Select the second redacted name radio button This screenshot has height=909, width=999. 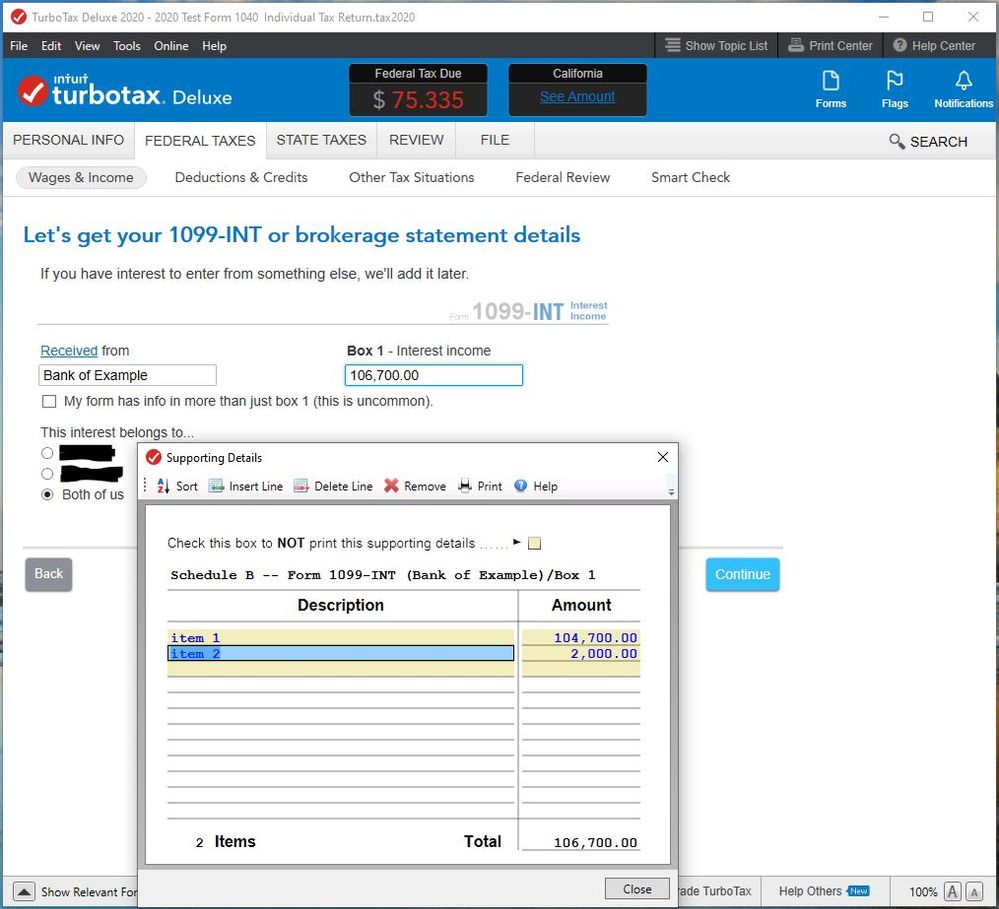pos(47,474)
